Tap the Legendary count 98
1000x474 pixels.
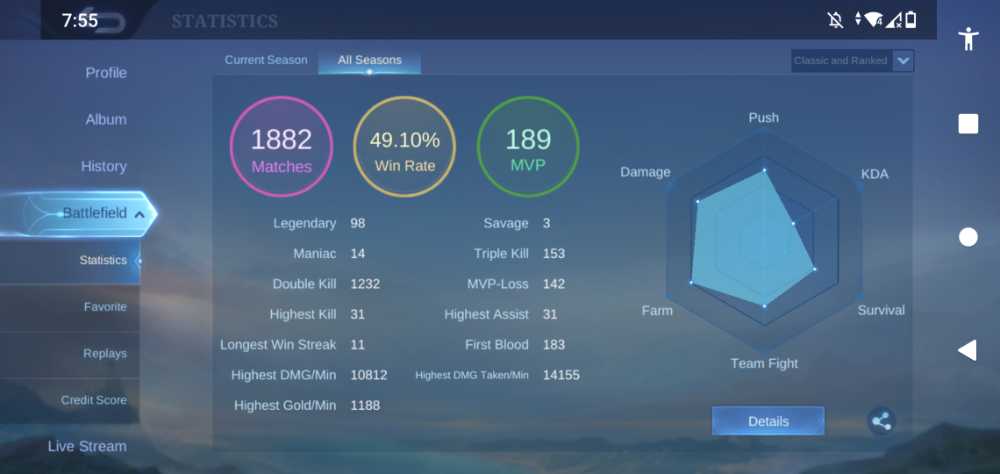pyautogui.click(x=358, y=223)
